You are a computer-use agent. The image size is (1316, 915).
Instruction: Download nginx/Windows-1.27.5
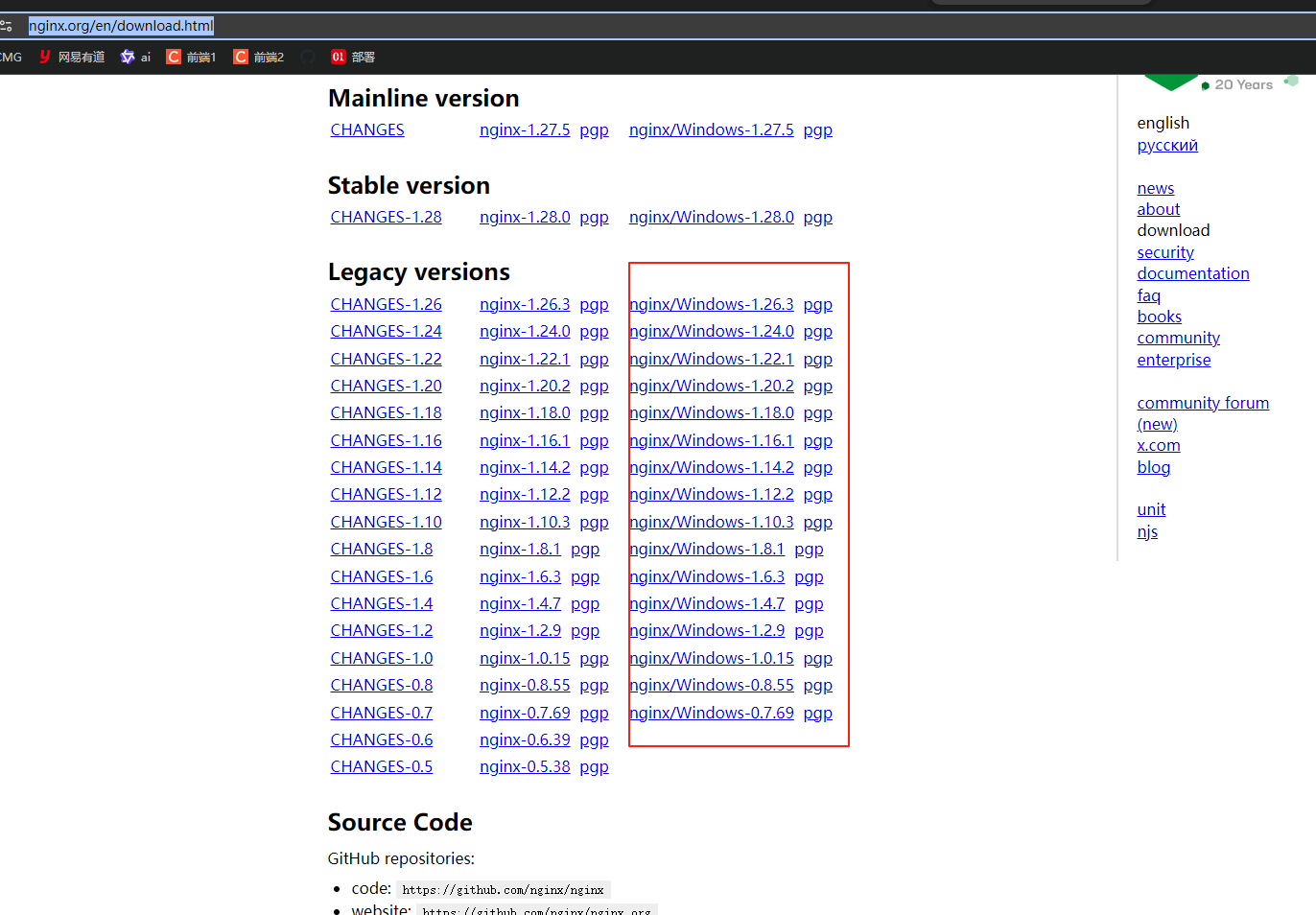[712, 129]
